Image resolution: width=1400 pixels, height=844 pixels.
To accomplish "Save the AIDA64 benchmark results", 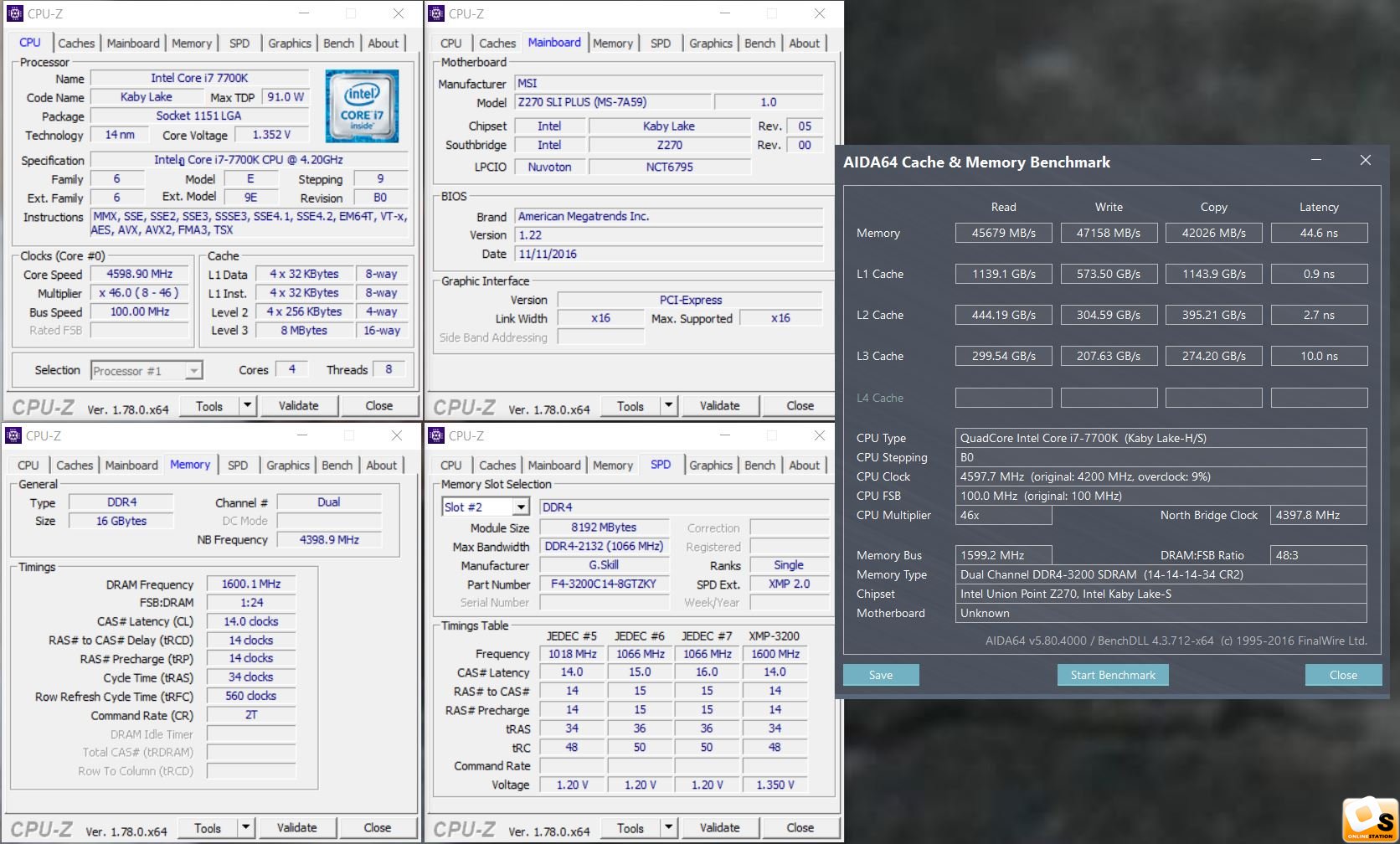I will (x=881, y=675).
